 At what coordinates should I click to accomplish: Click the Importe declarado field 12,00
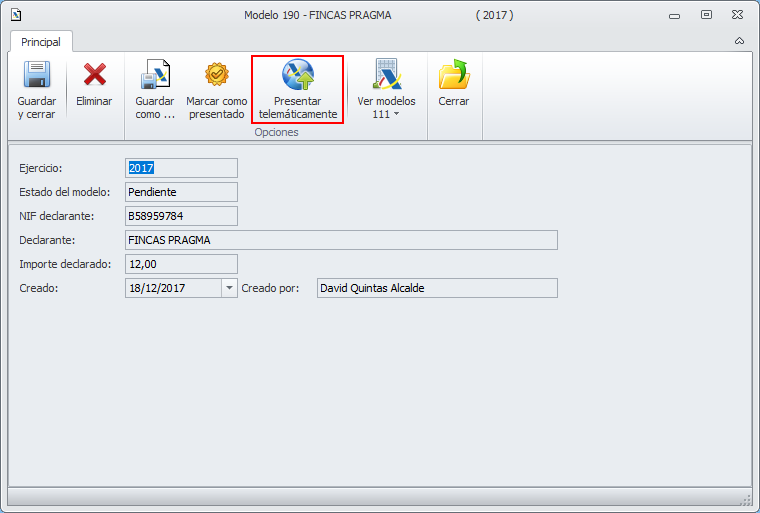coord(181,264)
